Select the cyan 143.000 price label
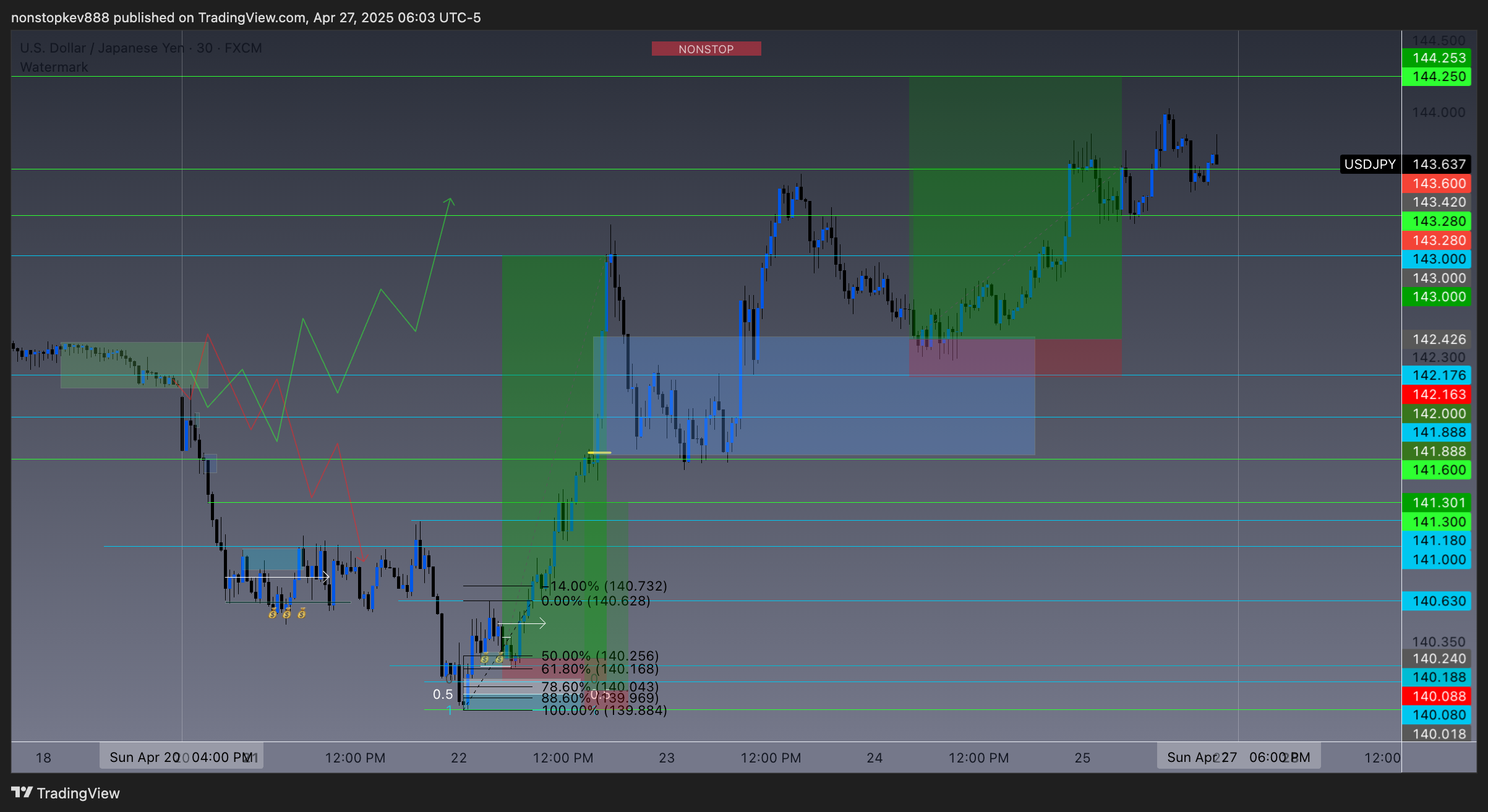 pos(1436,259)
